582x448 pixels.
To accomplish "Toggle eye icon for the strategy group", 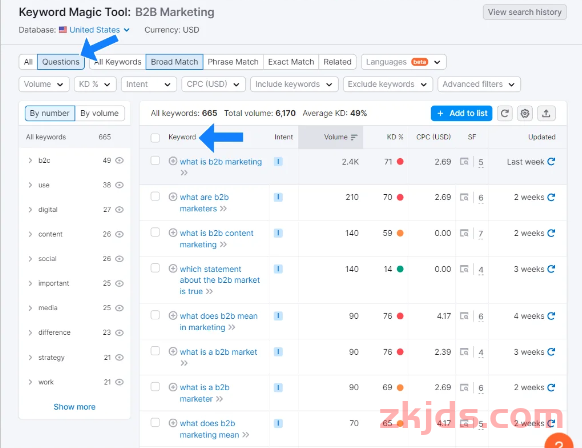I will click(x=119, y=357).
